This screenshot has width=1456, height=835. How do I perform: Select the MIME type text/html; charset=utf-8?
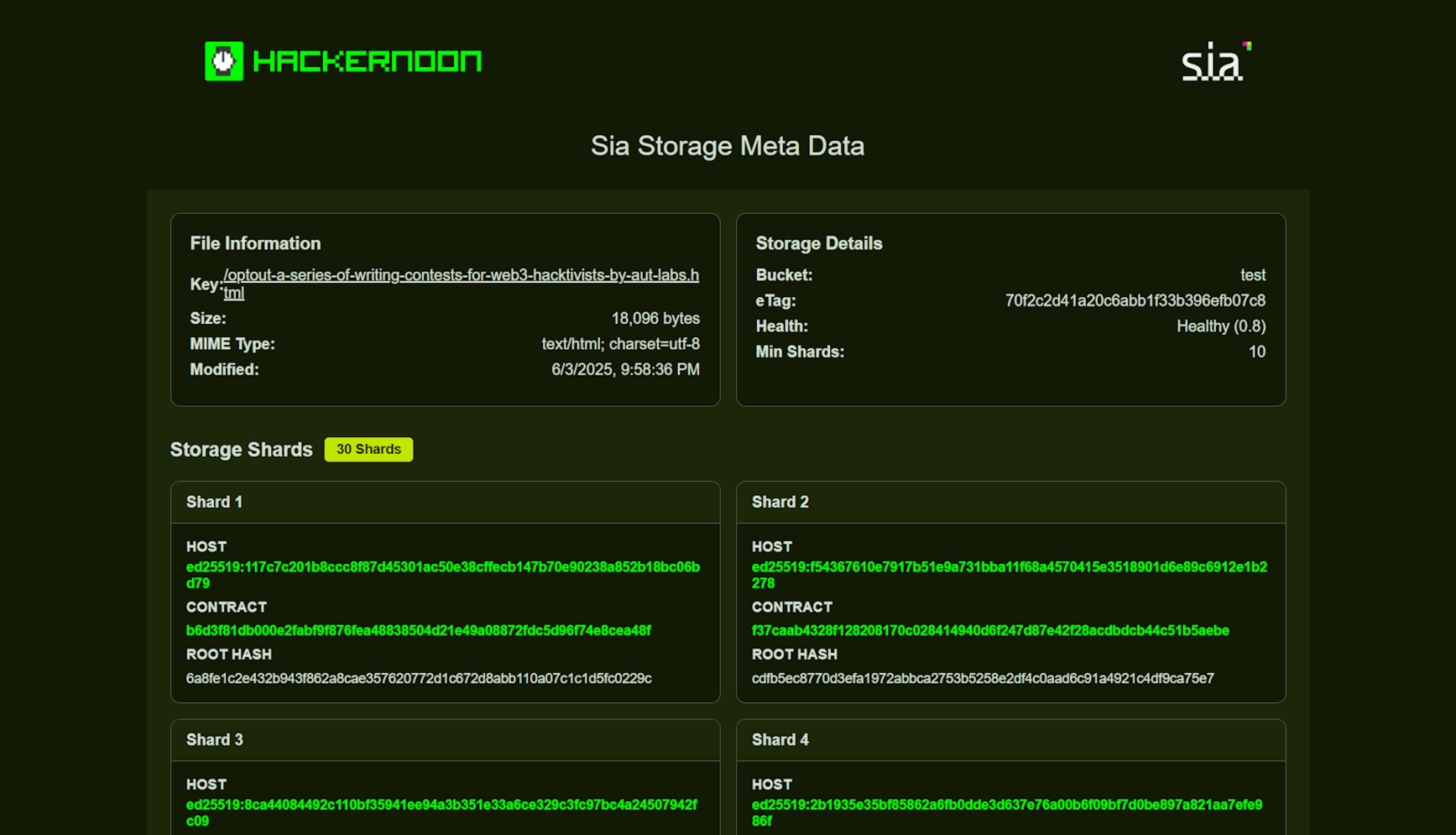click(621, 344)
